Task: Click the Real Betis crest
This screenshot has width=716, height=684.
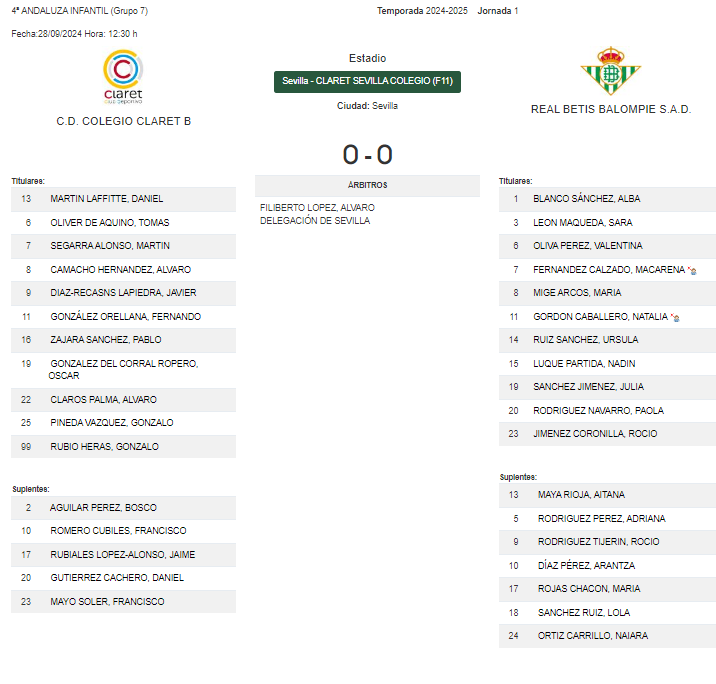Action: point(611,71)
